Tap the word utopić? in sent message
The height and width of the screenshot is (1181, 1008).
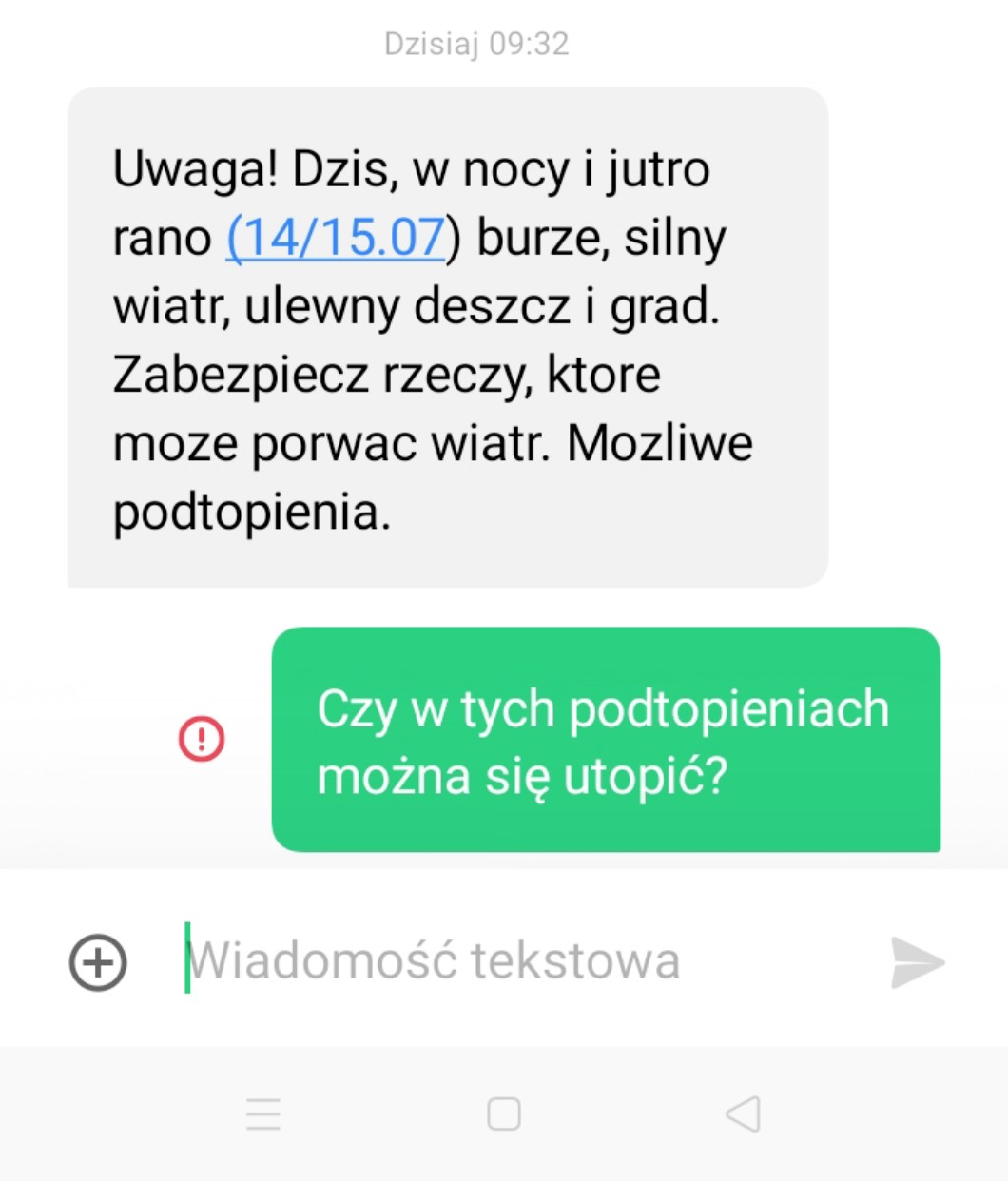pyautogui.click(x=646, y=777)
